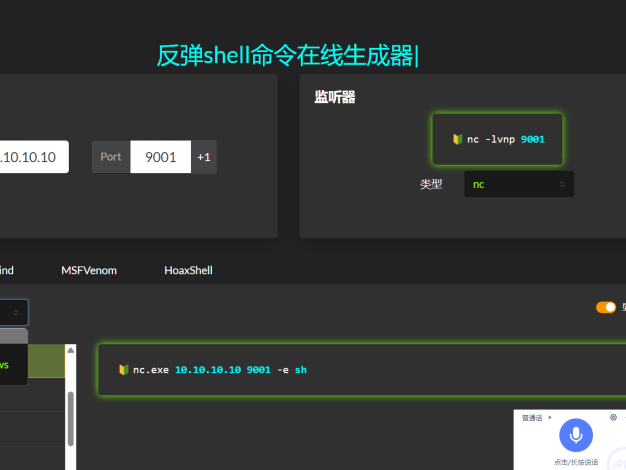Click the Port field containing 9001

(x=160, y=157)
